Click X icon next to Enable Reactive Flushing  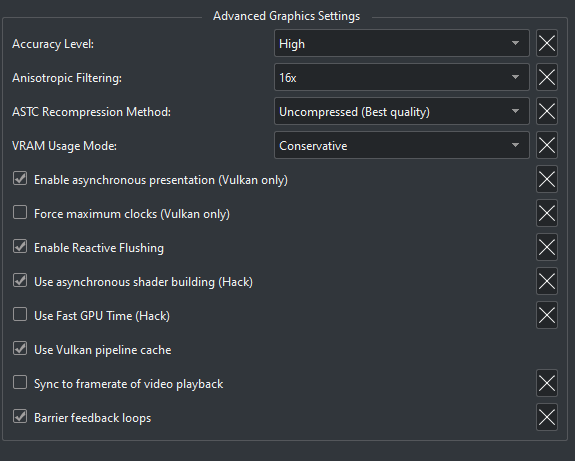[547, 247]
